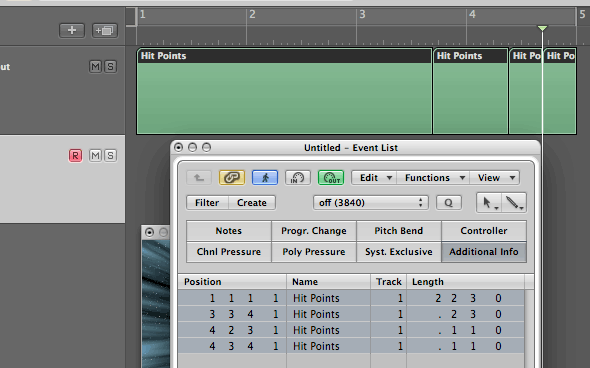This screenshot has height=368, width=590.
Task: Select the Hit Points region left of the playhead
Action: tap(525, 91)
